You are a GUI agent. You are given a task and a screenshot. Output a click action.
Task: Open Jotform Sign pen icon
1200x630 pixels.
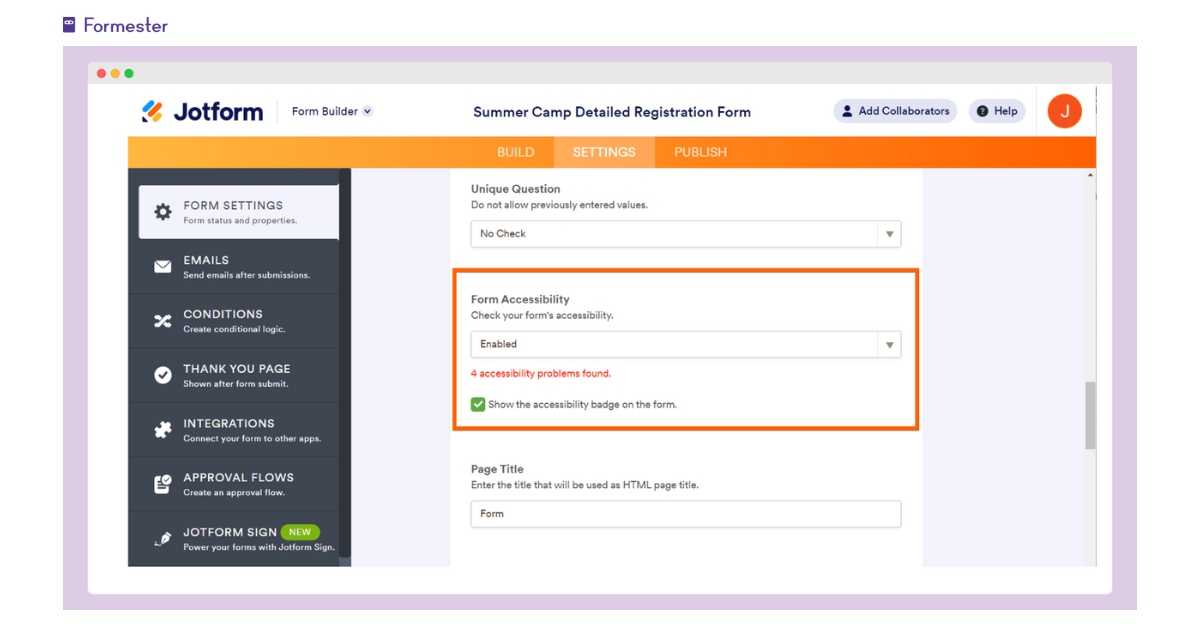click(163, 538)
